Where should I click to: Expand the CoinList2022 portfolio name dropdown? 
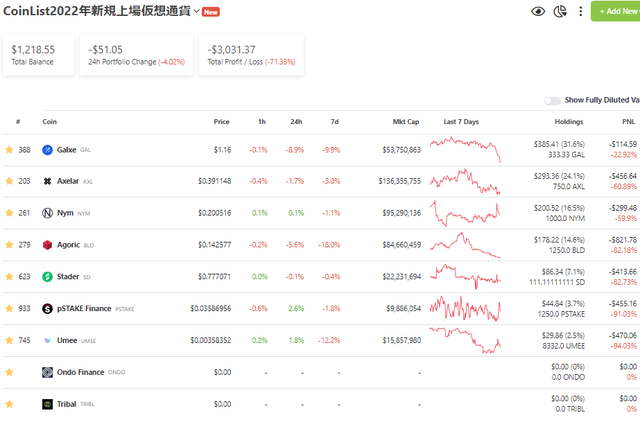pyautogui.click(x=196, y=11)
